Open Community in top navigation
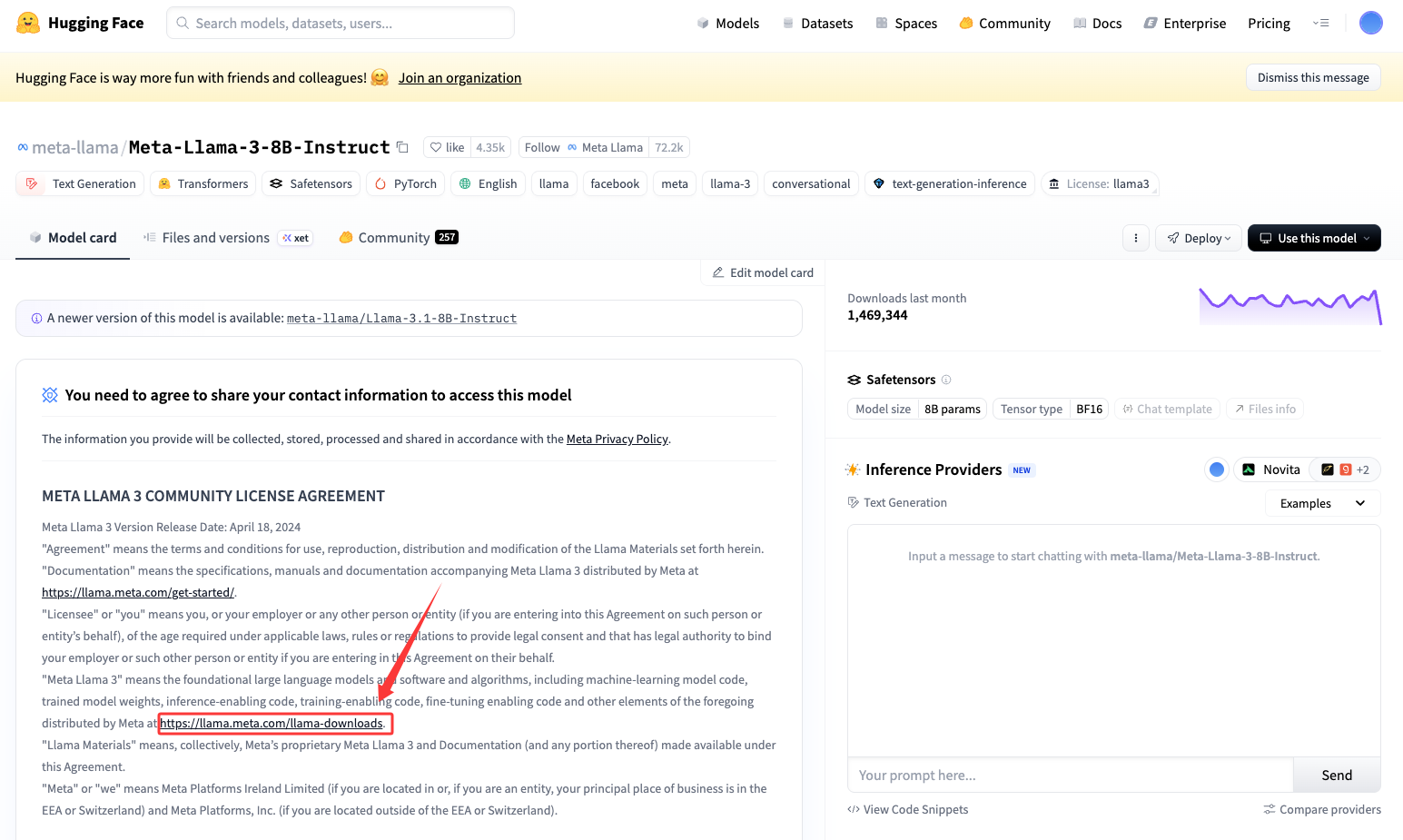This screenshot has height=840, width=1403. pos(1004,24)
